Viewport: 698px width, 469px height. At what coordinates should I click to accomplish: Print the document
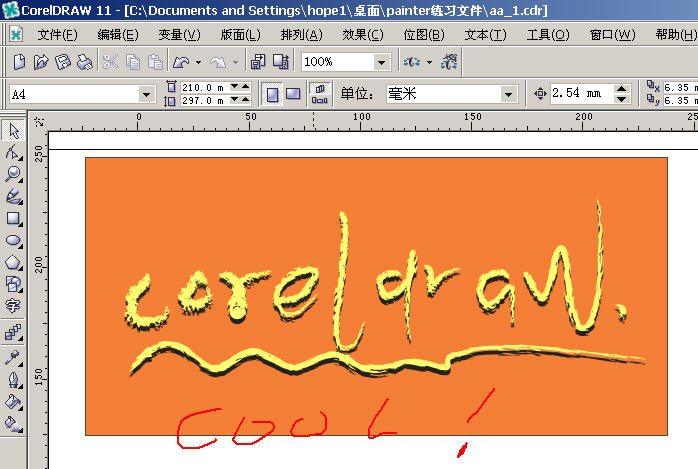[85, 62]
